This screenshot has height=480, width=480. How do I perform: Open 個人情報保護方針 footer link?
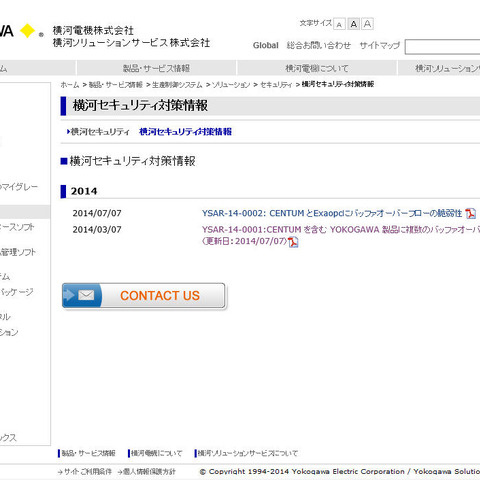149,472
